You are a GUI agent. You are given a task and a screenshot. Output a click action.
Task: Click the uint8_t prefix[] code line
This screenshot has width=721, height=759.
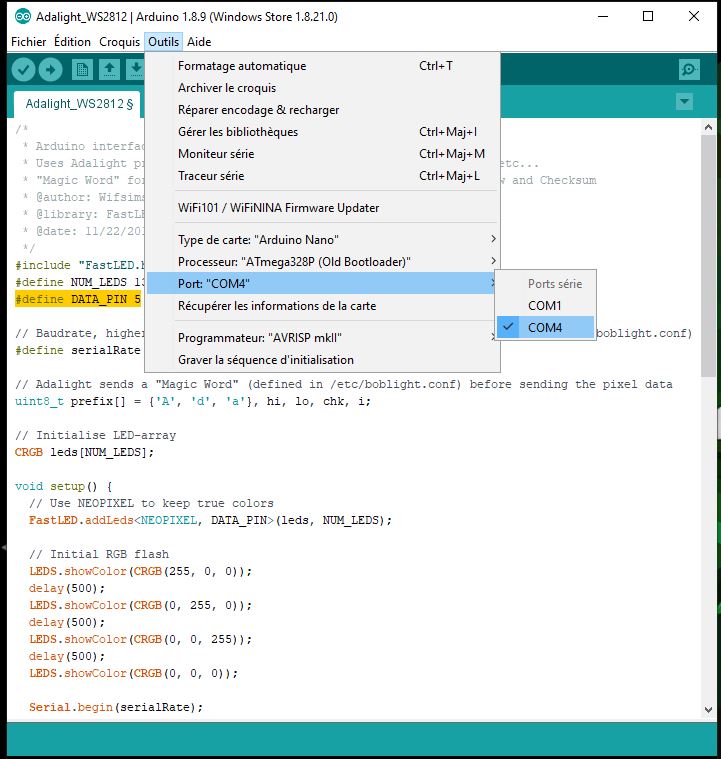tap(193, 401)
